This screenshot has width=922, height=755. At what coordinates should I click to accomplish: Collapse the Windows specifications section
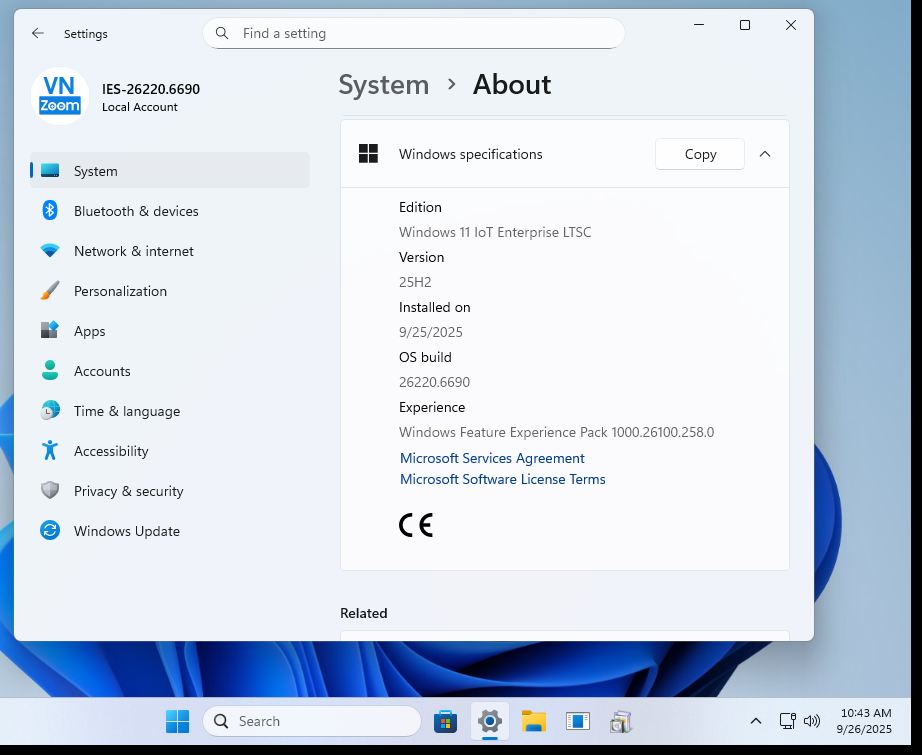(x=764, y=154)
